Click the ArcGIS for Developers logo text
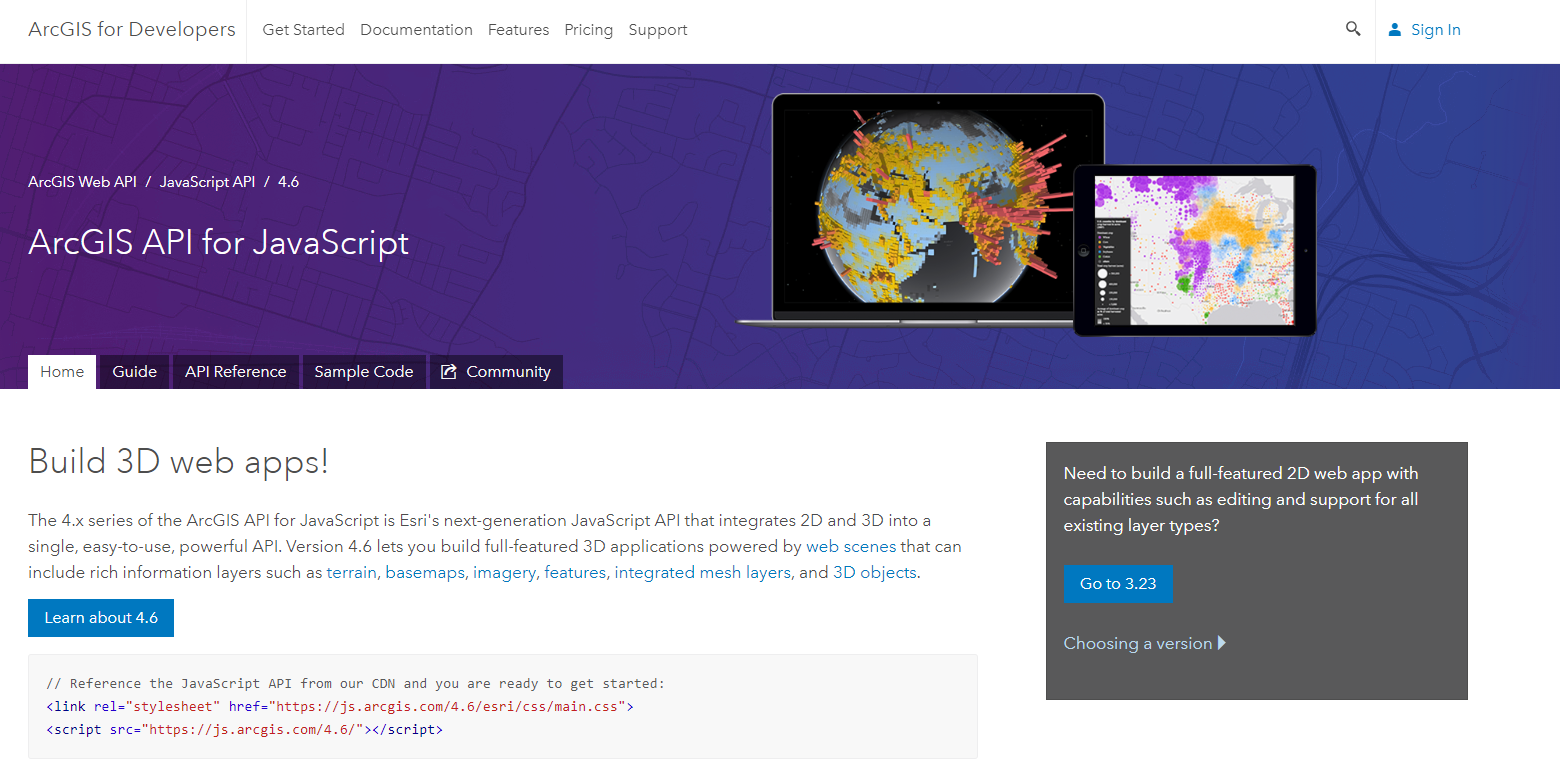This screenshot has width=1560, height=772. tap(132, 29)
